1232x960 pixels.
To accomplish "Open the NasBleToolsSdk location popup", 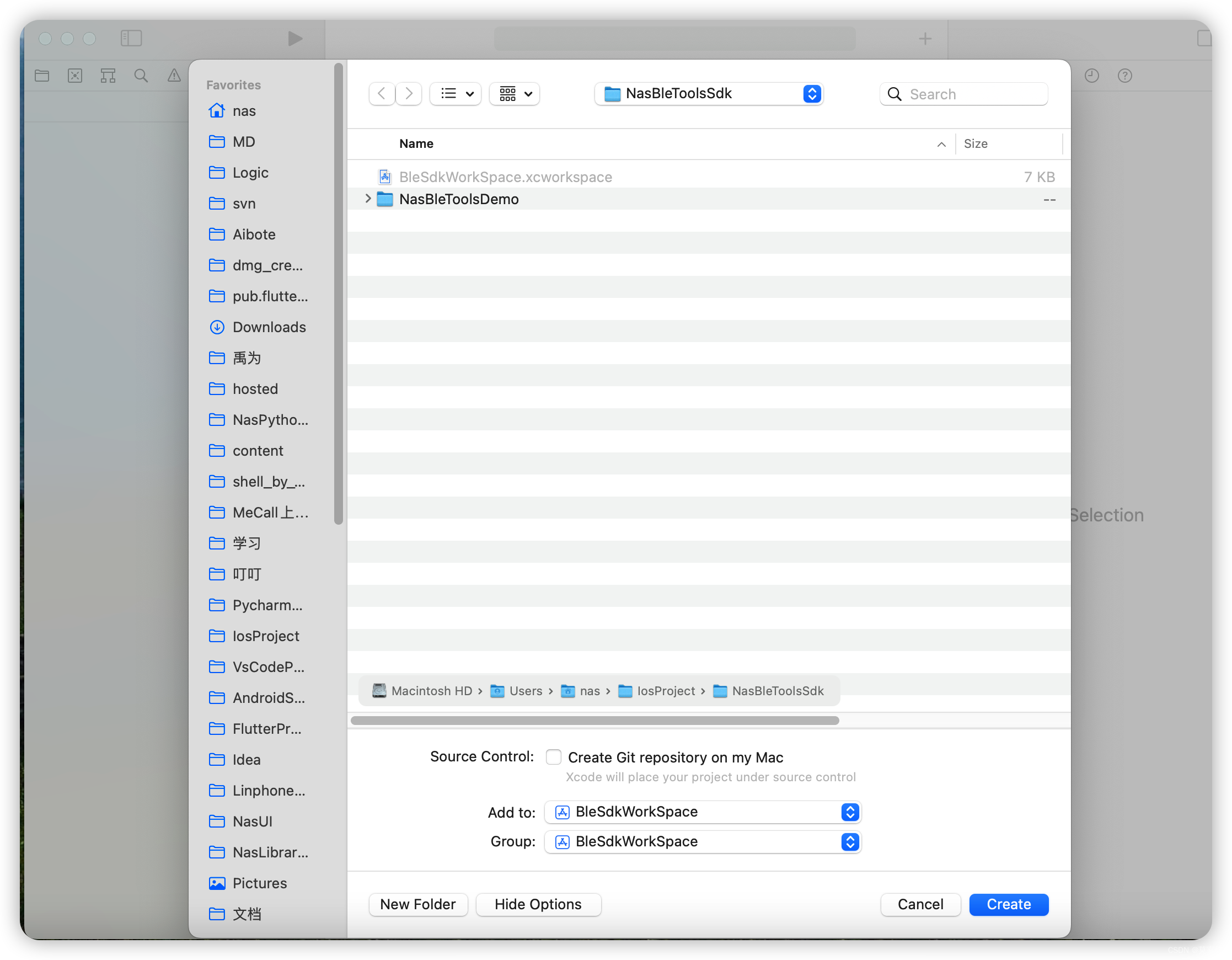I will [x=709, y=93].
